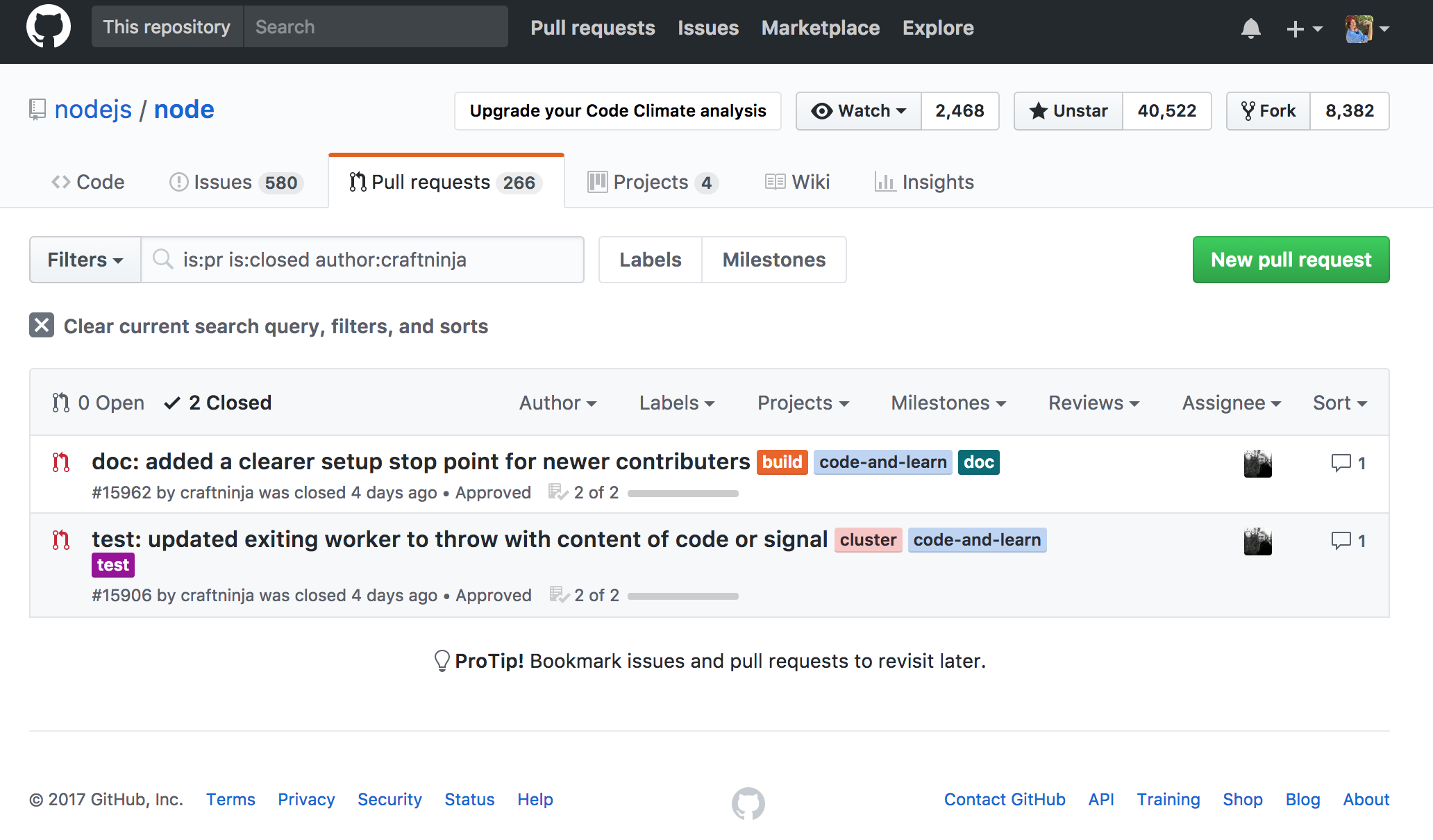Open comments bubble for the doc pull request
This screenshot has height=840, width=1433.
tap(1348, 463)
